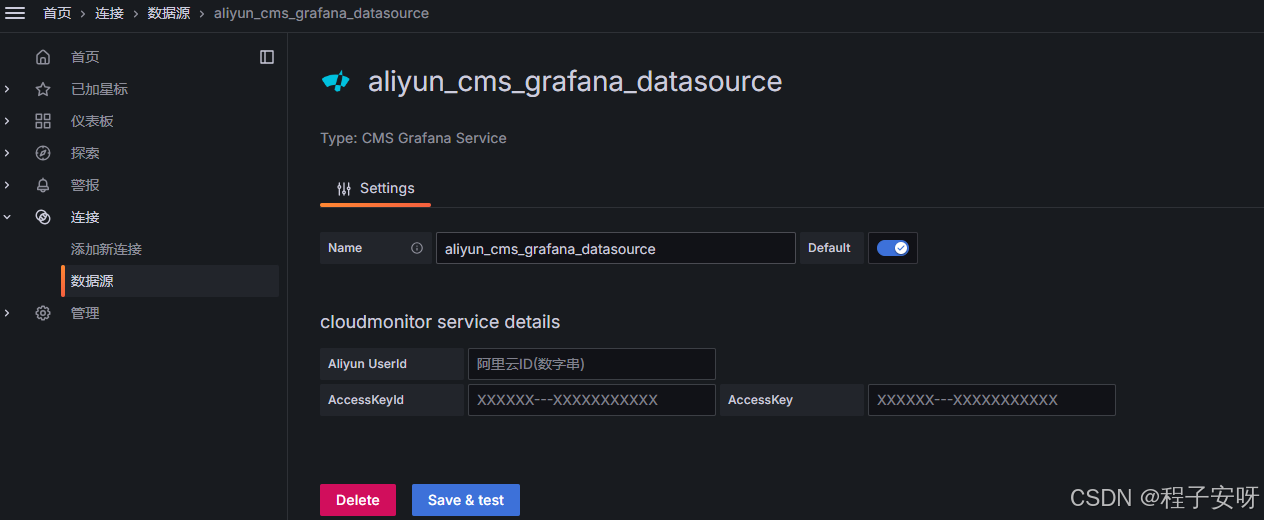This screenshot has height=520, width=1264.
Task: Expand the 已加星标 section chevron
Action: pyautogui.click(x=8, y=89)
